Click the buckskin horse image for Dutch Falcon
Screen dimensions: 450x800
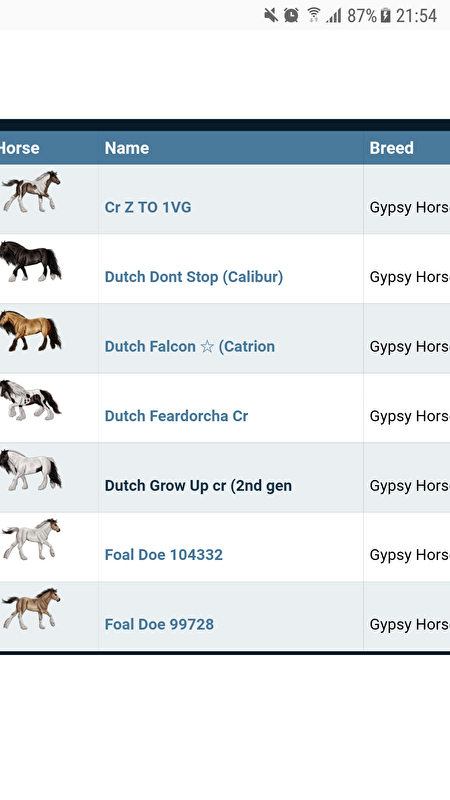coord(31,331)
